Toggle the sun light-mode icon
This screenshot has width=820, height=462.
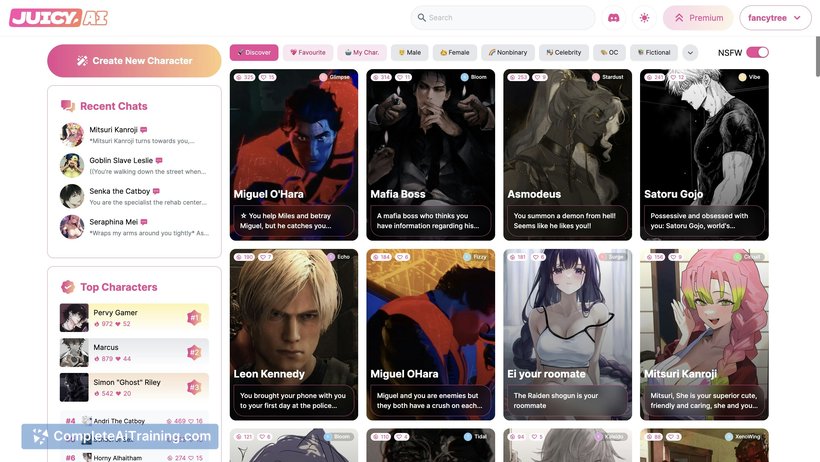click(644, 18)
